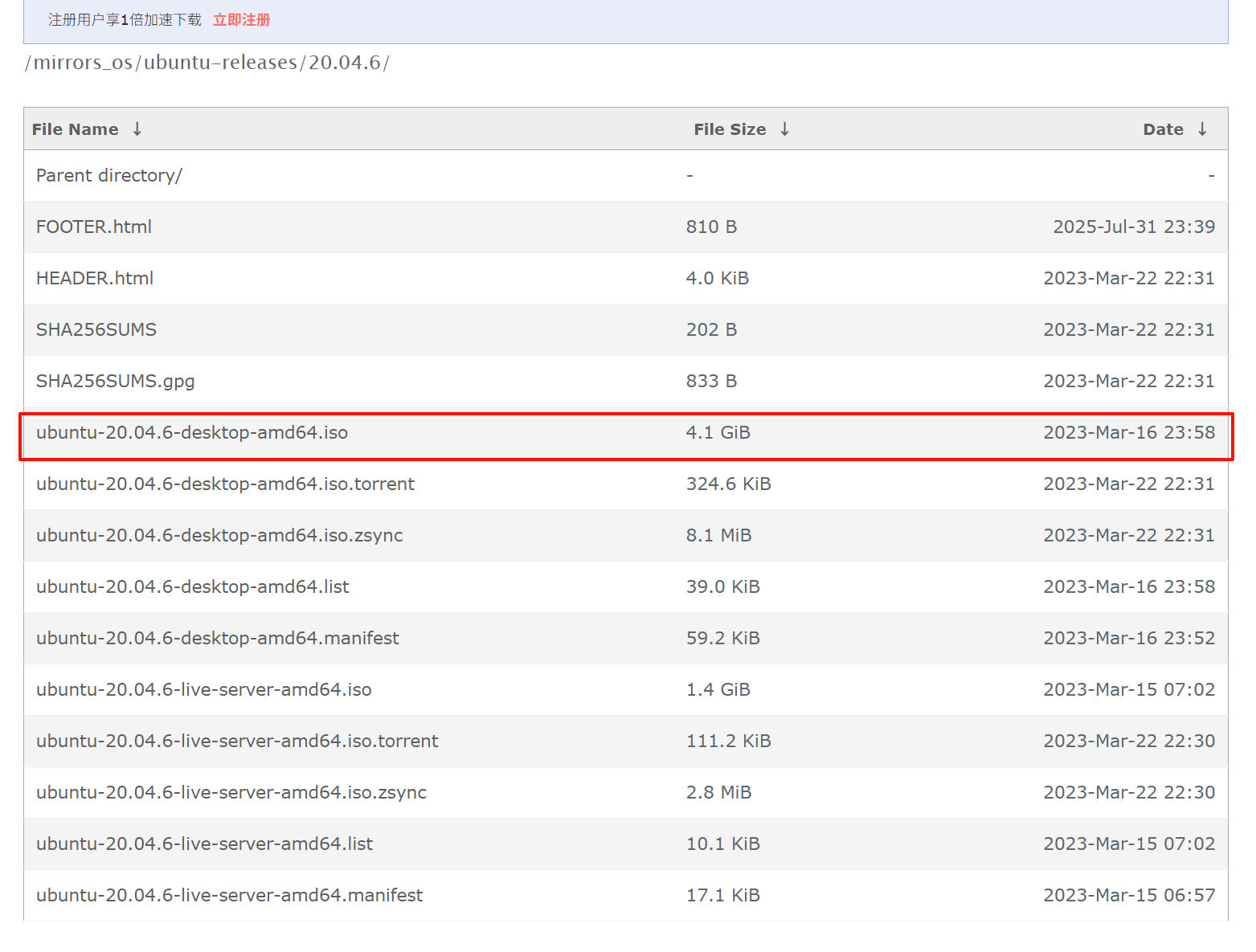Download ubuntu-20.04.6-desktop-amd64.iso

(x=192, y=432)
